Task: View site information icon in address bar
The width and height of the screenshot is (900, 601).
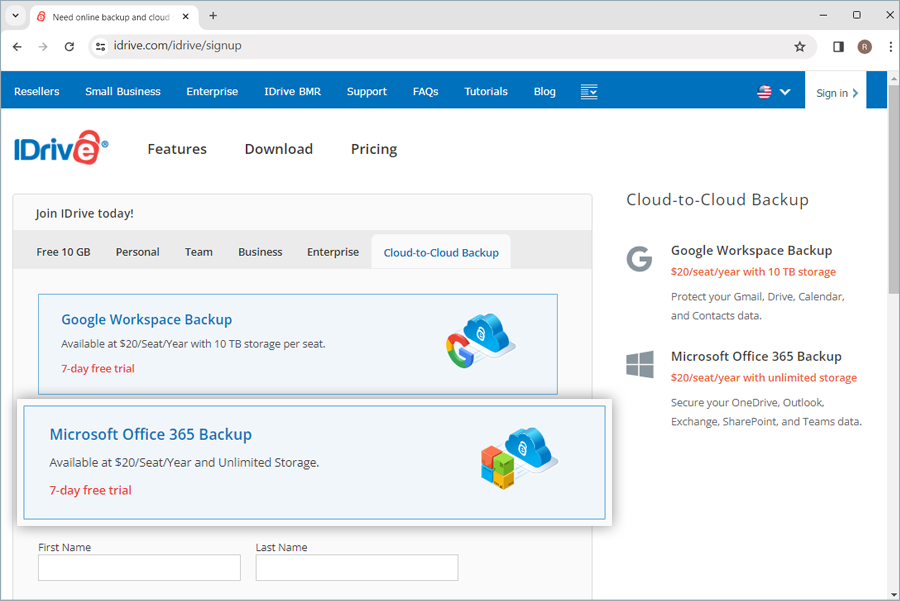Action: (x=100, y=46)
